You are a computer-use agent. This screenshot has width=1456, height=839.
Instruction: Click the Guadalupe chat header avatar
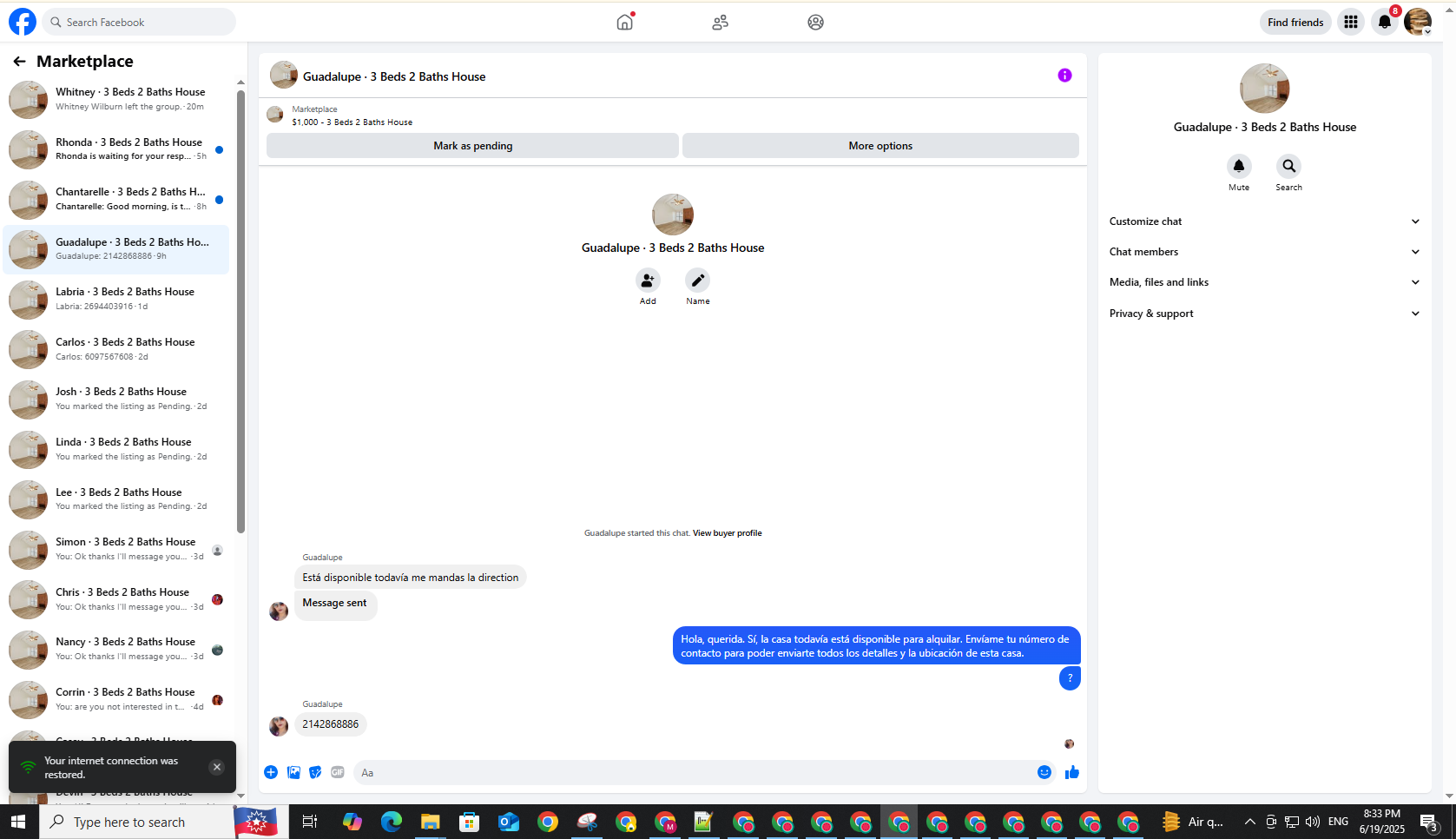click(x=284, y=76)
